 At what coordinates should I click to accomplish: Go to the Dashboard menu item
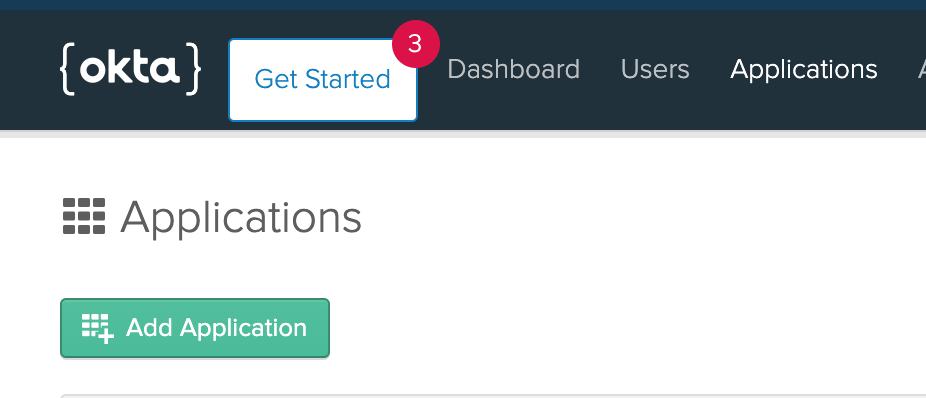(513, 69)
